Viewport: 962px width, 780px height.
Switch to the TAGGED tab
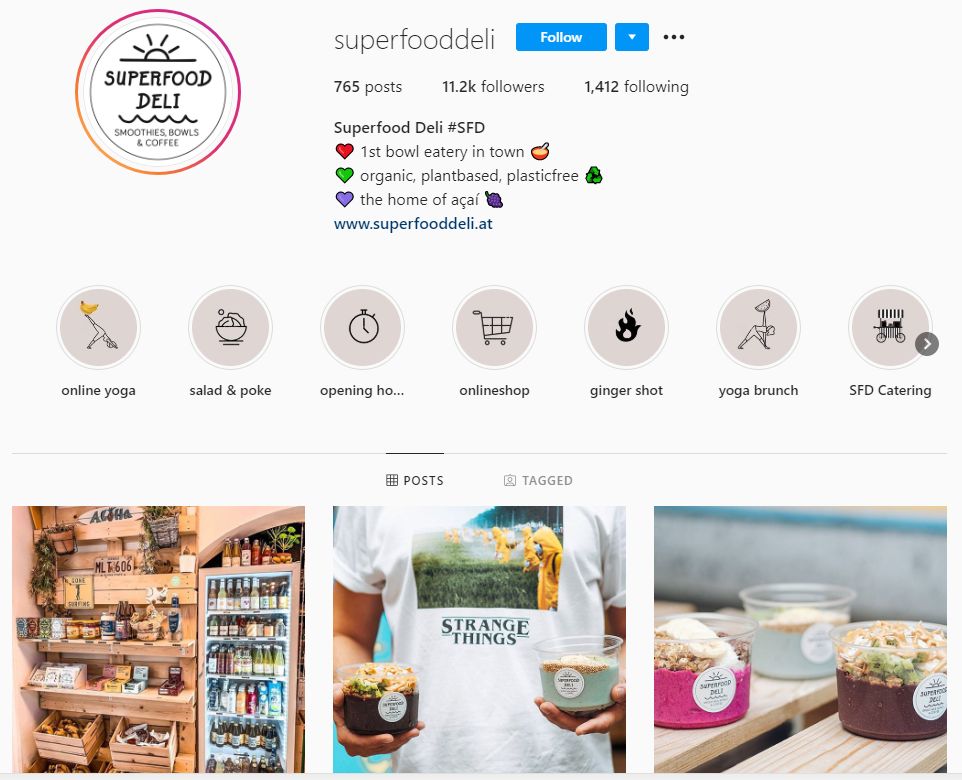(x=538, y=481)
